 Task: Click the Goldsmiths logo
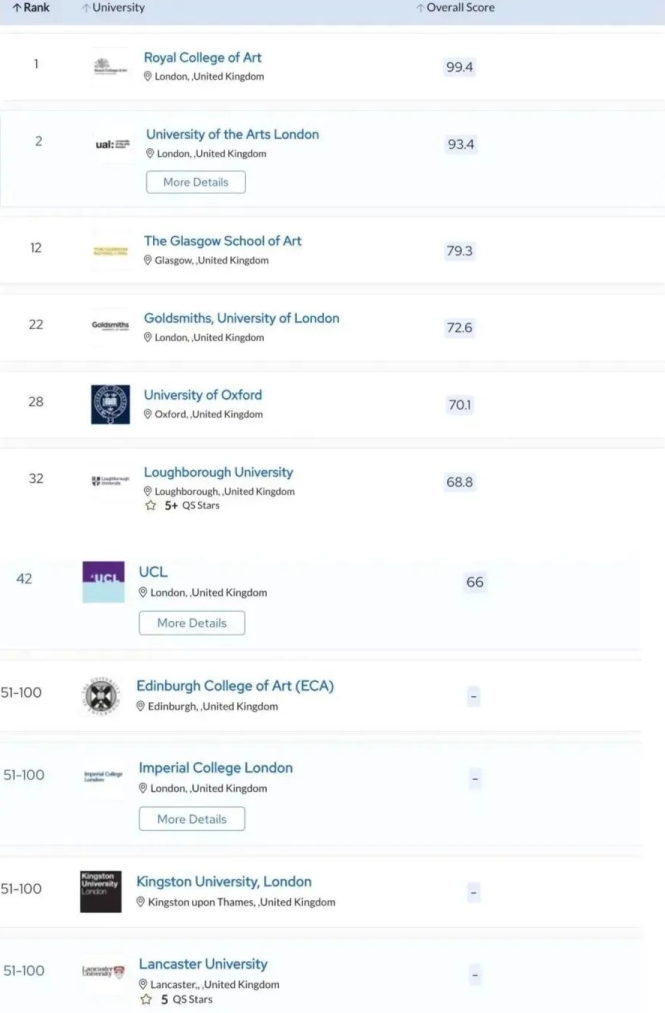(110, 326)
